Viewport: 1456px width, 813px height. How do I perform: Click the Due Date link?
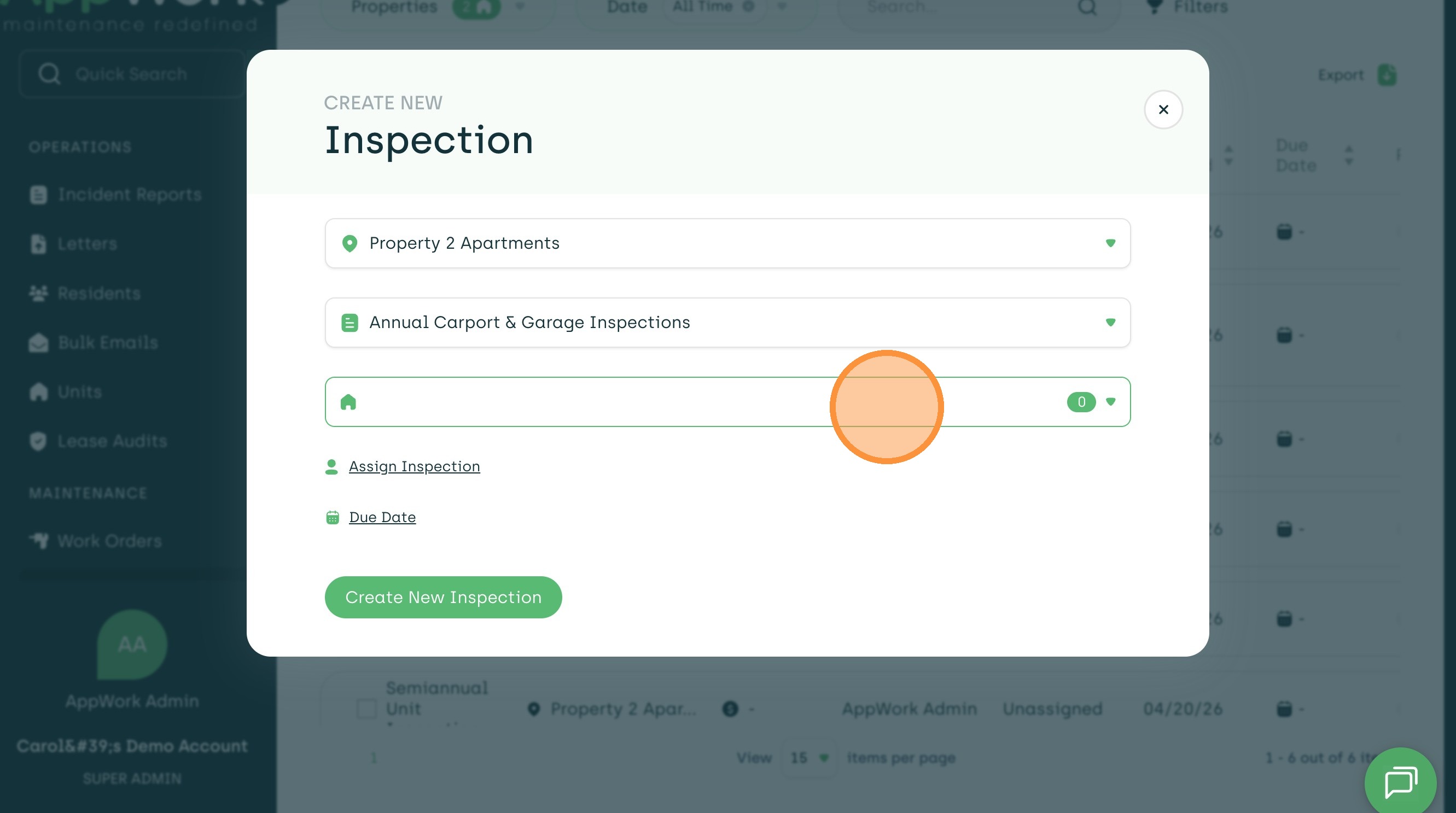pyautogui.click(x=382, y=517)
